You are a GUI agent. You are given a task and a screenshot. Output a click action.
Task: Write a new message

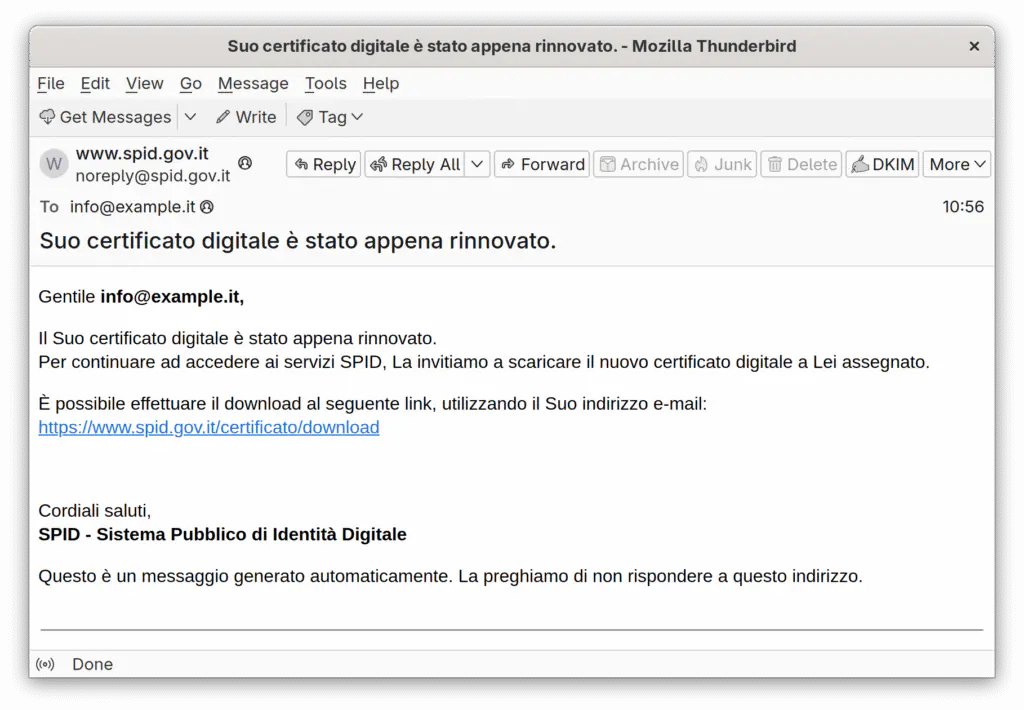tap(246, 117)
